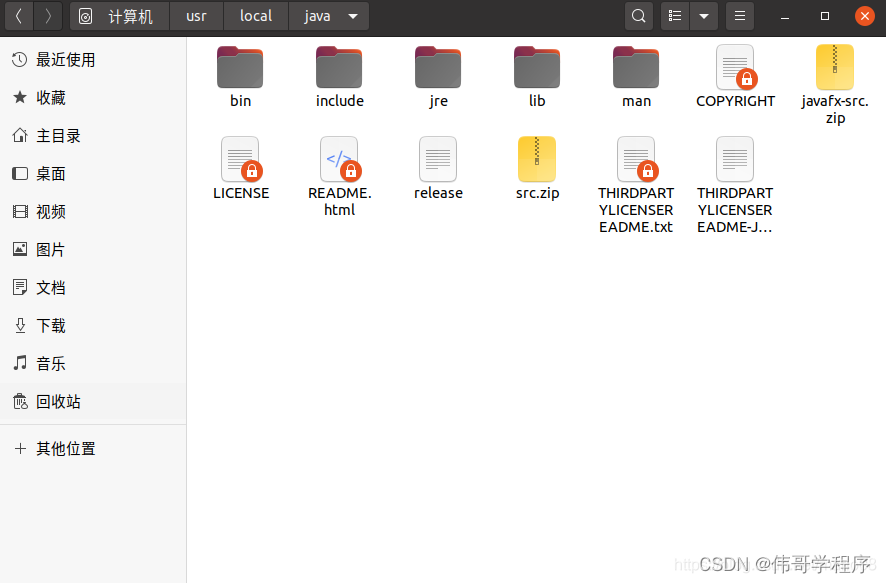
Task: Go forward with the right arrow button
Action: coord(48,16)
